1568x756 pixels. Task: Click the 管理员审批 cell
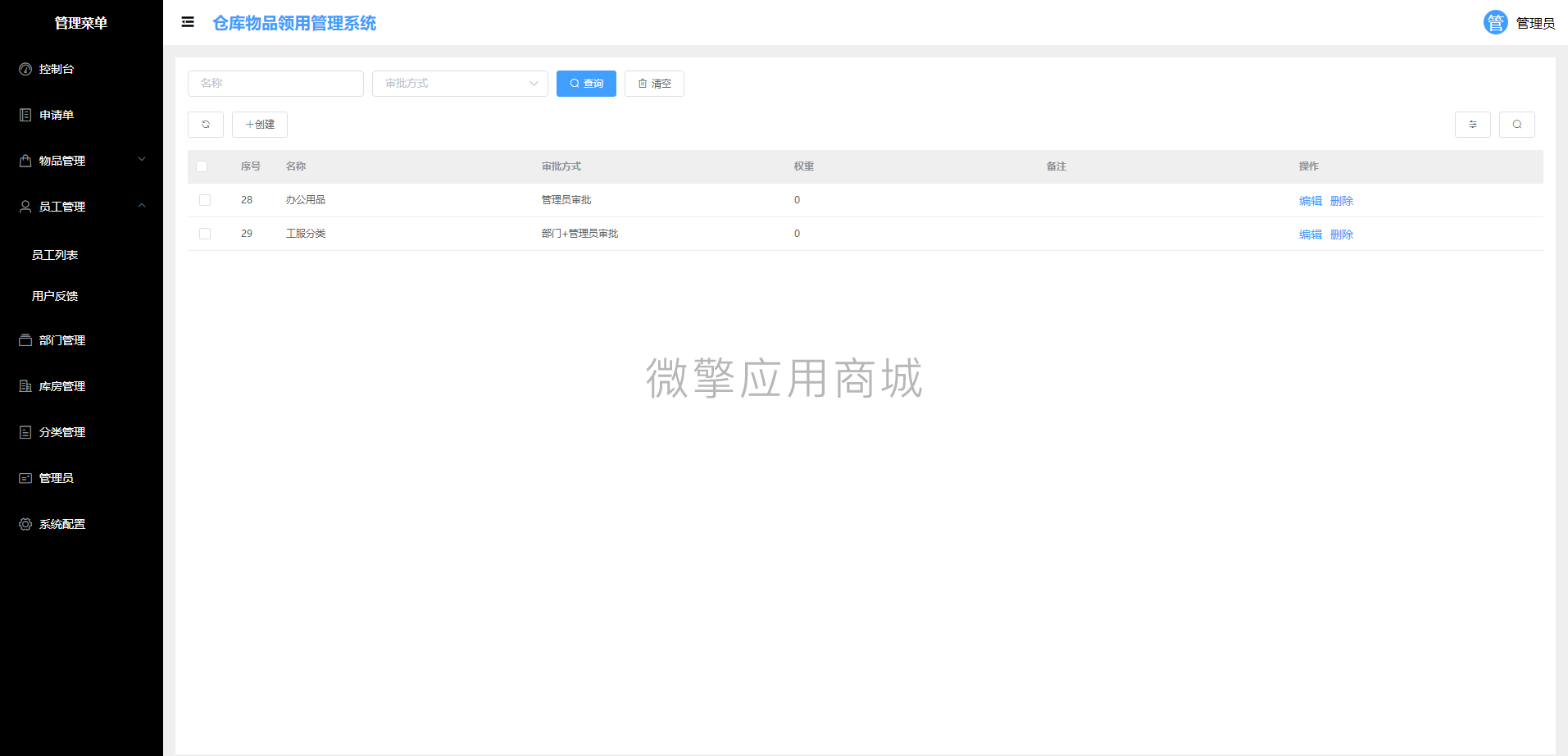tap(566, 200)
